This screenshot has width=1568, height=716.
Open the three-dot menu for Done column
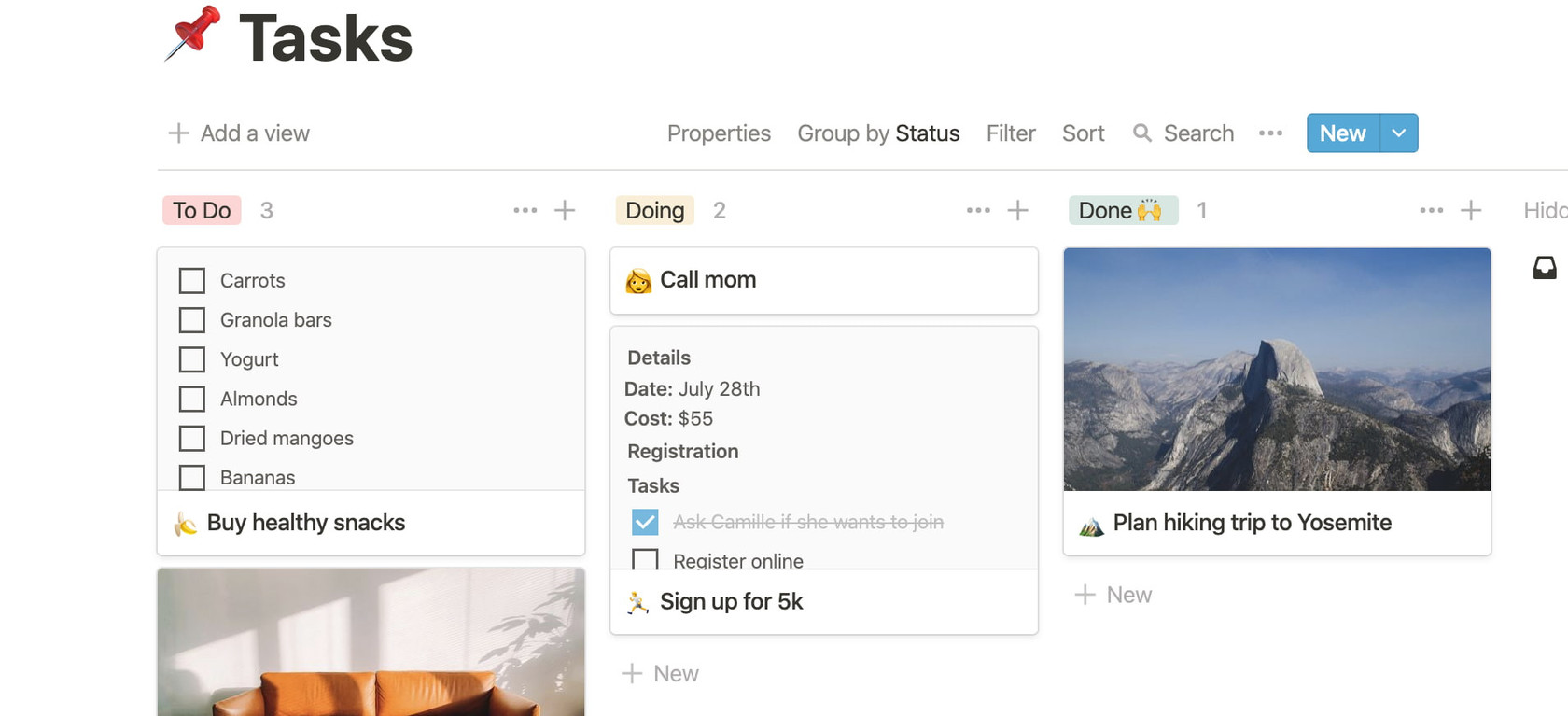point(1431,210)
